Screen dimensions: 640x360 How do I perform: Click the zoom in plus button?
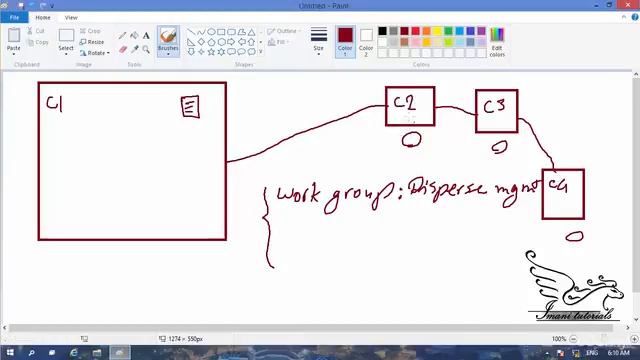pos(634,339)
